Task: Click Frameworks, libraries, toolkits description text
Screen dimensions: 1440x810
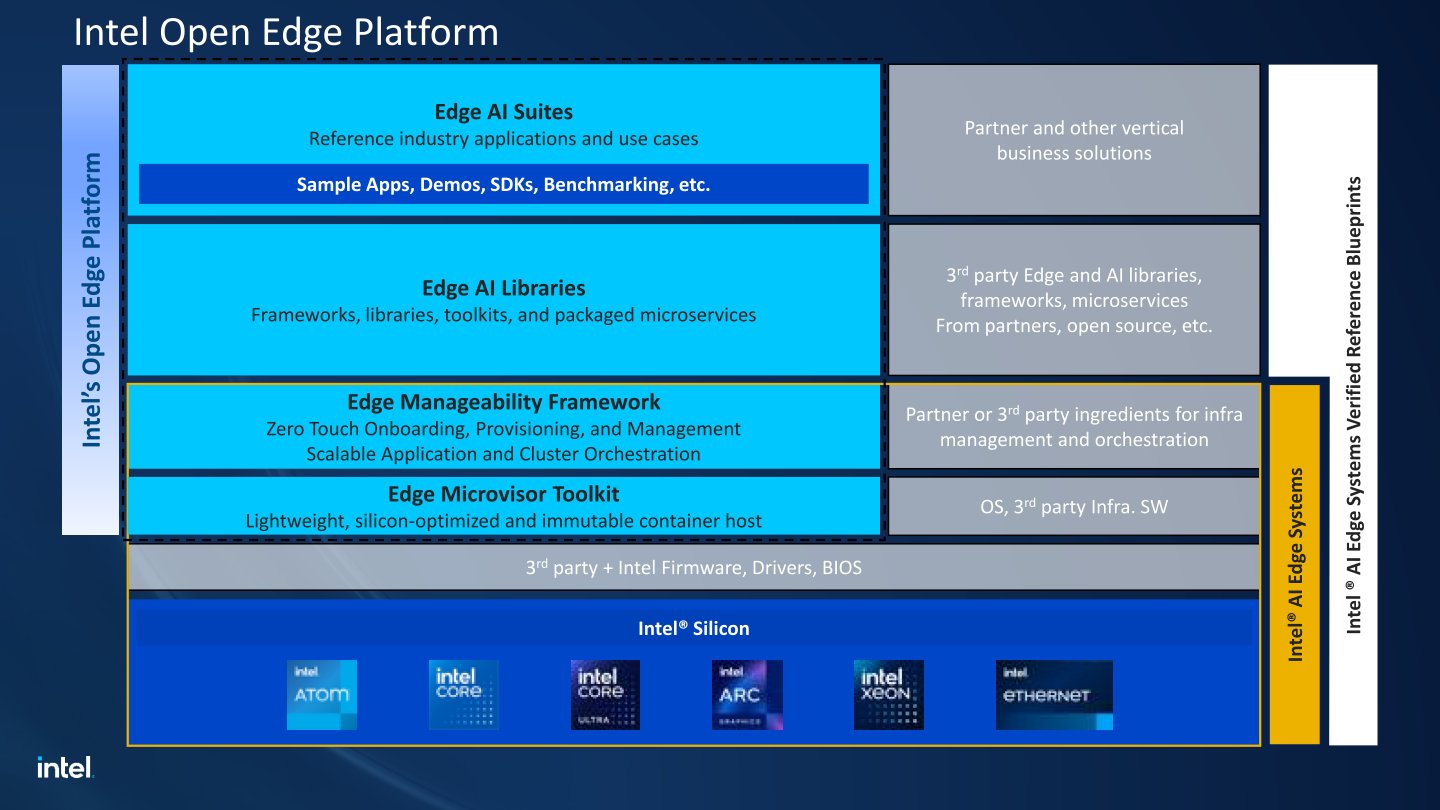Action: click(503, 314)
